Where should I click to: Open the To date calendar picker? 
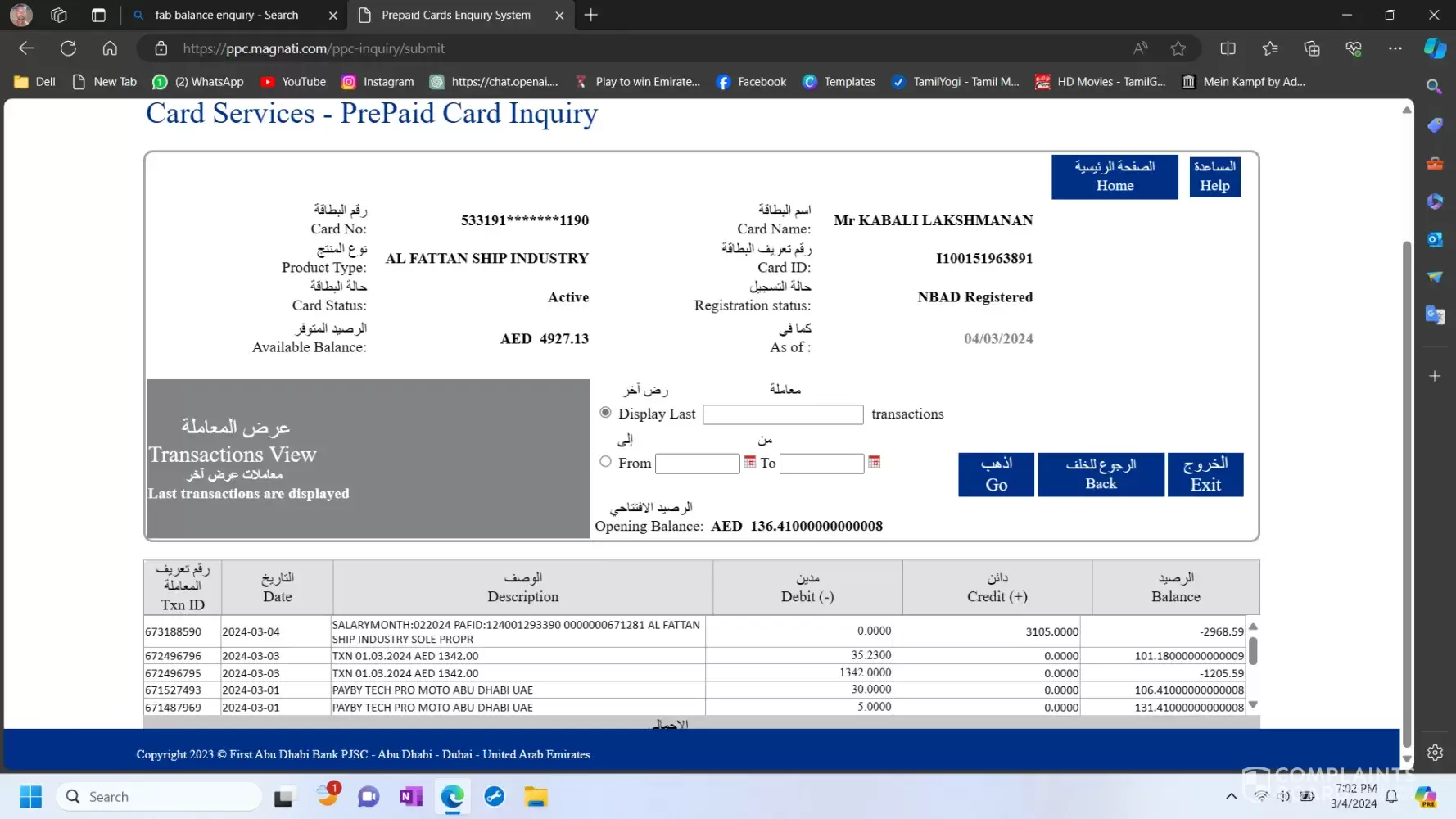tap(874, 463)
